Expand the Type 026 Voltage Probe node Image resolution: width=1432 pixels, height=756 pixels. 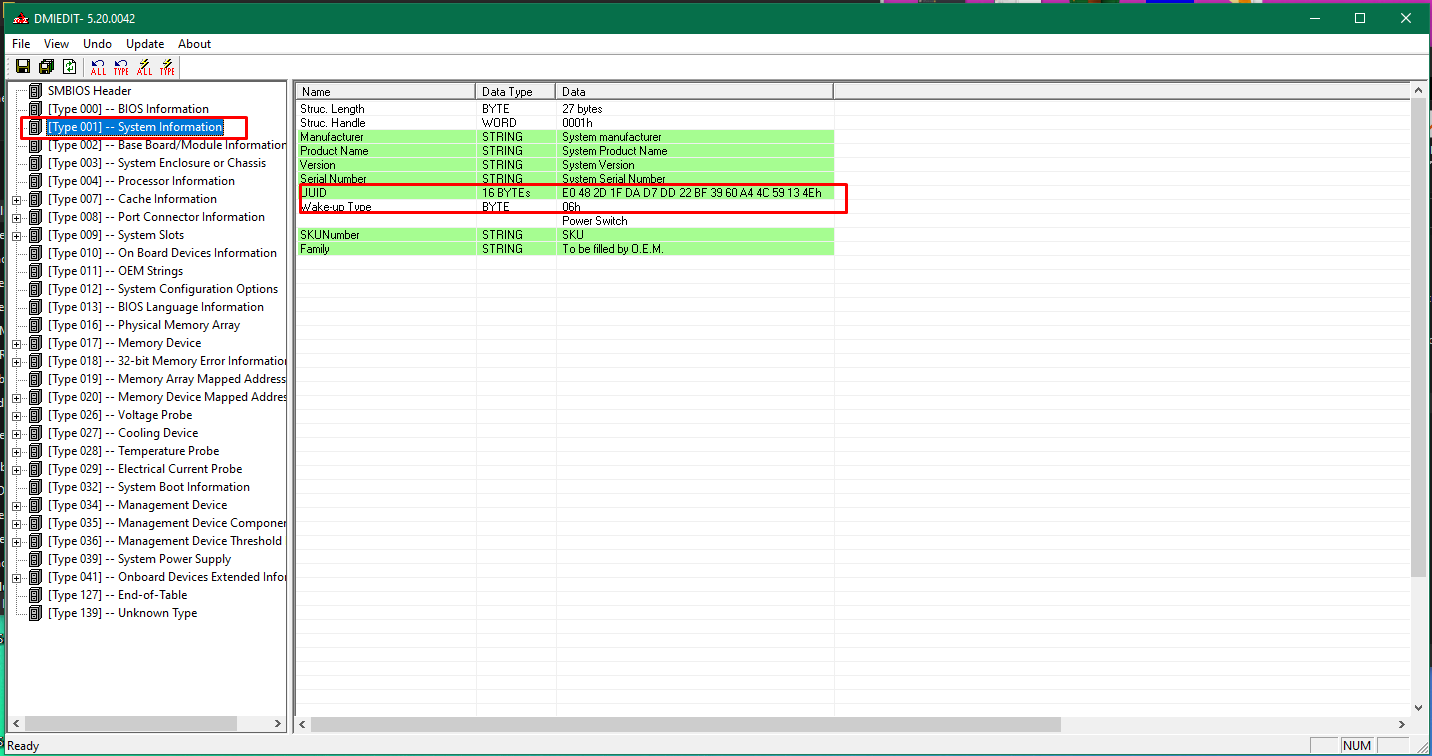click(16, 415)
